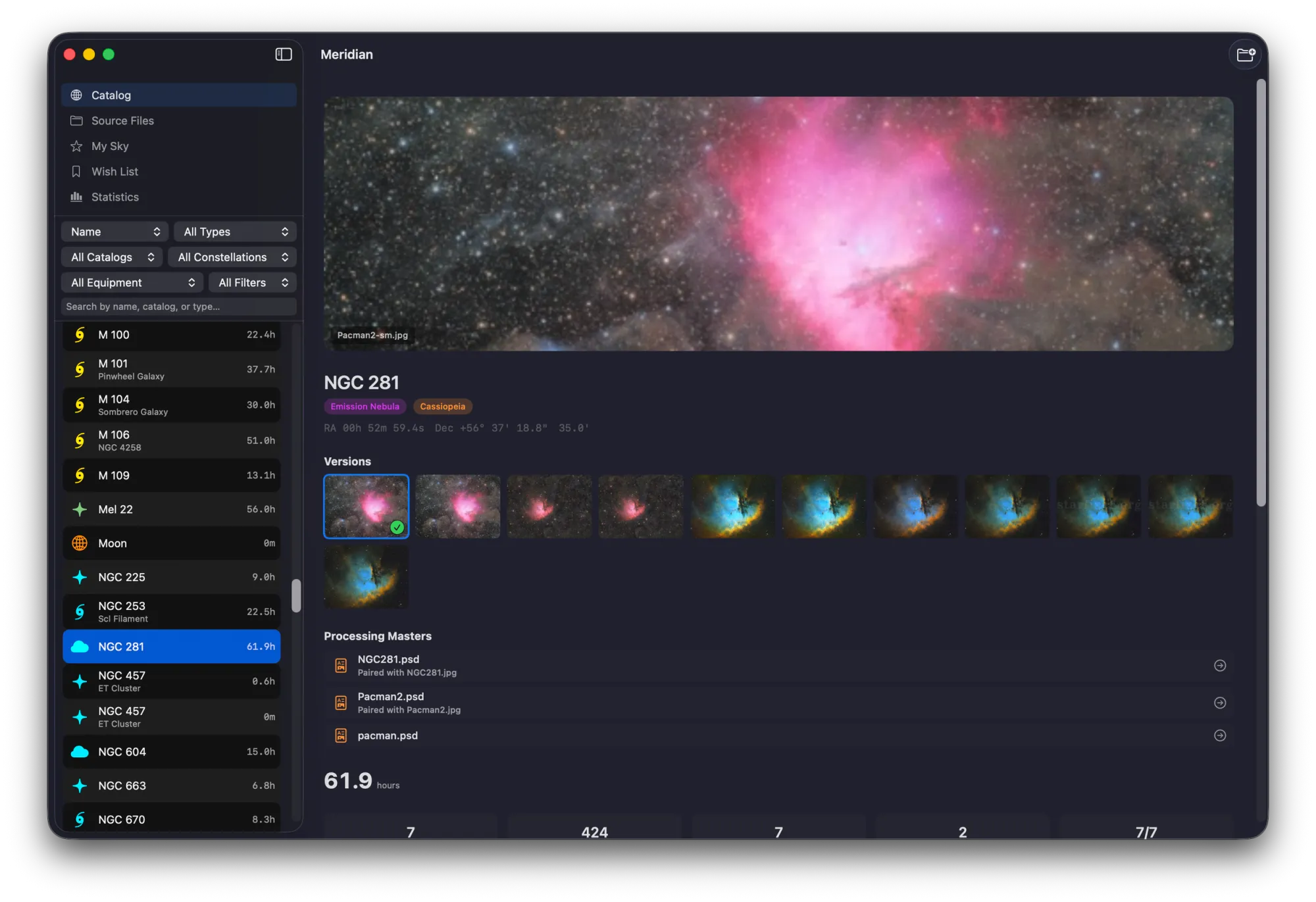Click the add-folder icon in the top-right corner
This screenshot has width=1316, height=902.
pos(1246,54)
